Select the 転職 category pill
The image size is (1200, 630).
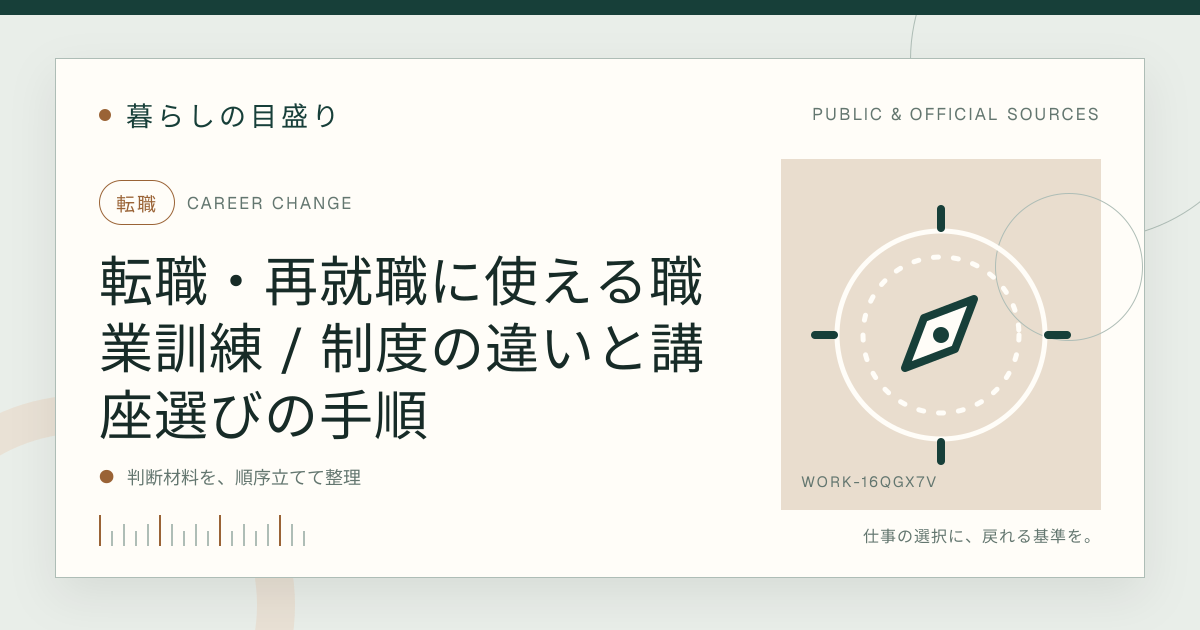pyautogui.click(x=137, y=203)
